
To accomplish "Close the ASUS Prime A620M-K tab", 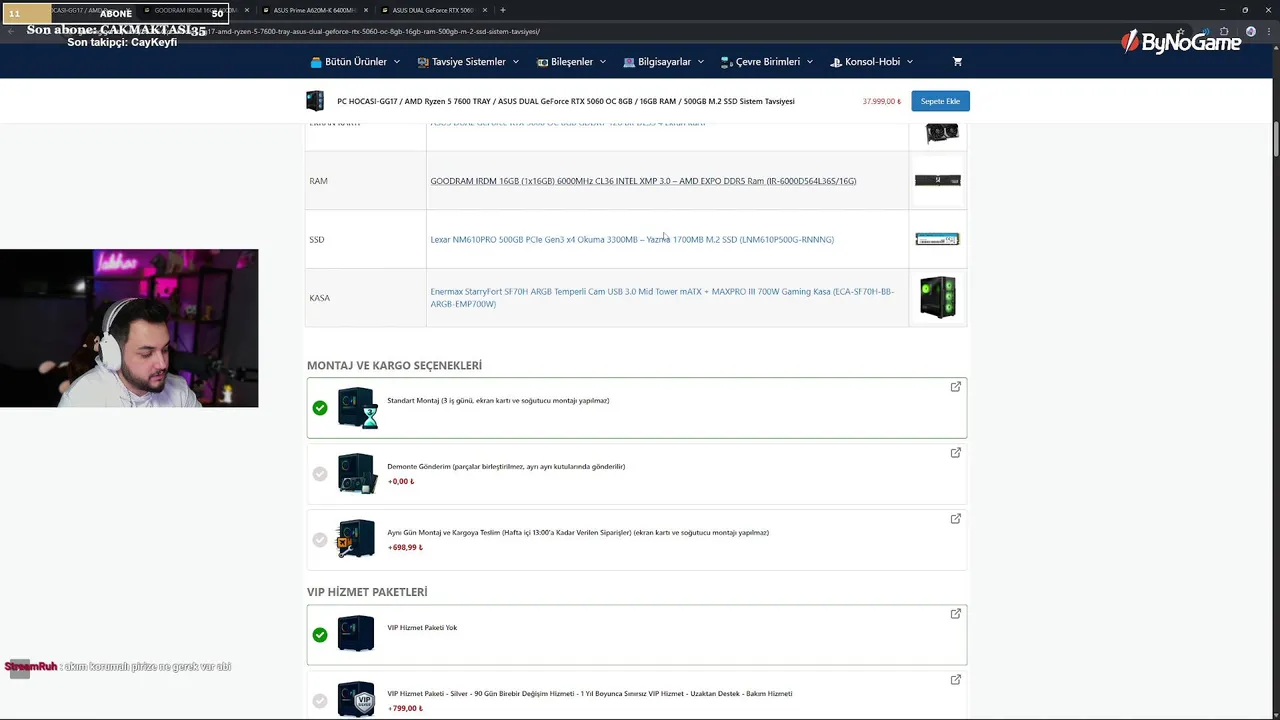I will point(366,10).
